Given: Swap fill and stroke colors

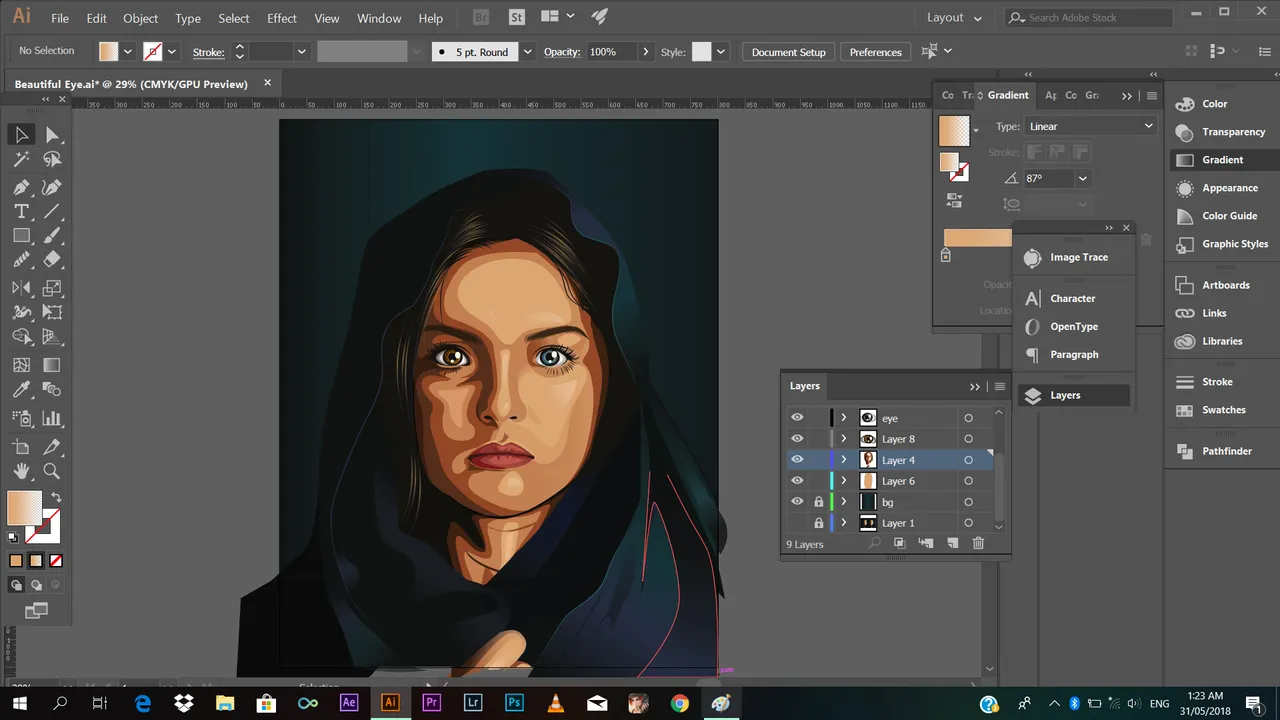Looking at the screenshot, I should tap(56, 497).
